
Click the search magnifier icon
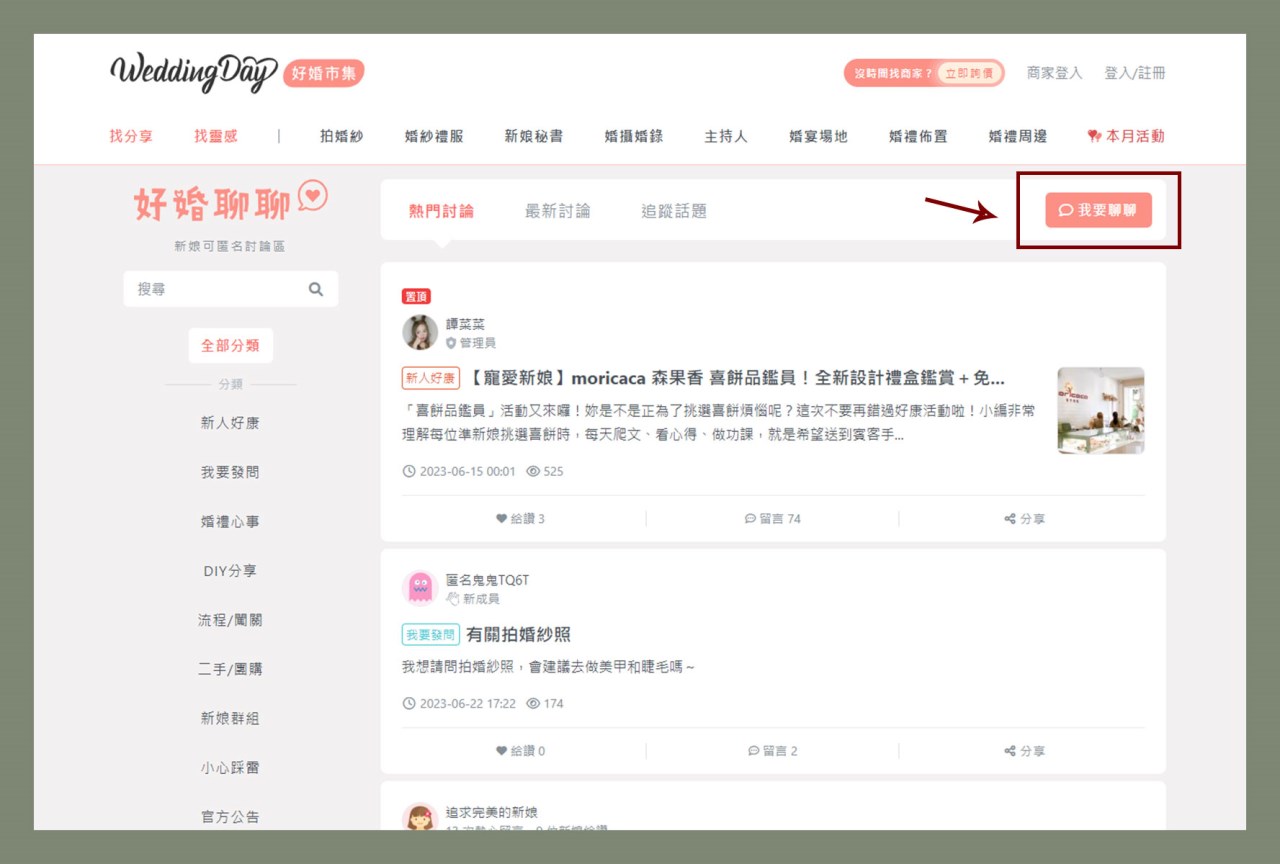click(x=316, y=289)
